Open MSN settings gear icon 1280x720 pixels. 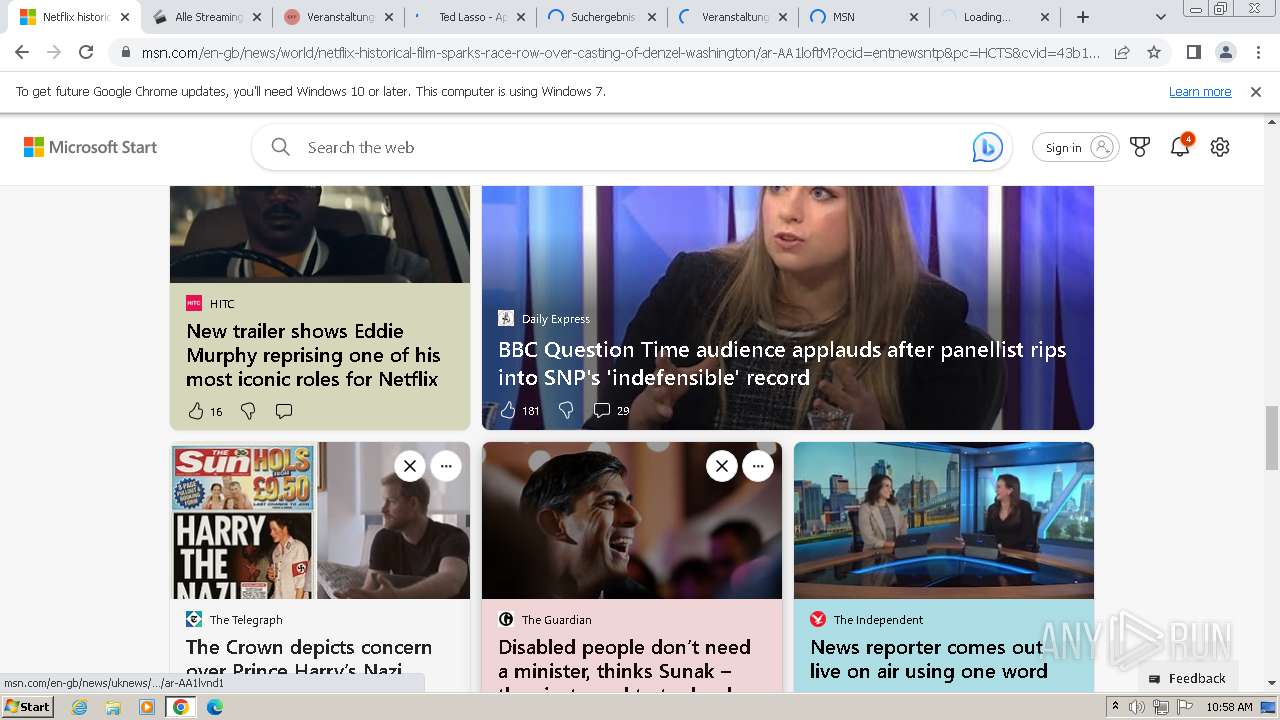pos(1220,147)
